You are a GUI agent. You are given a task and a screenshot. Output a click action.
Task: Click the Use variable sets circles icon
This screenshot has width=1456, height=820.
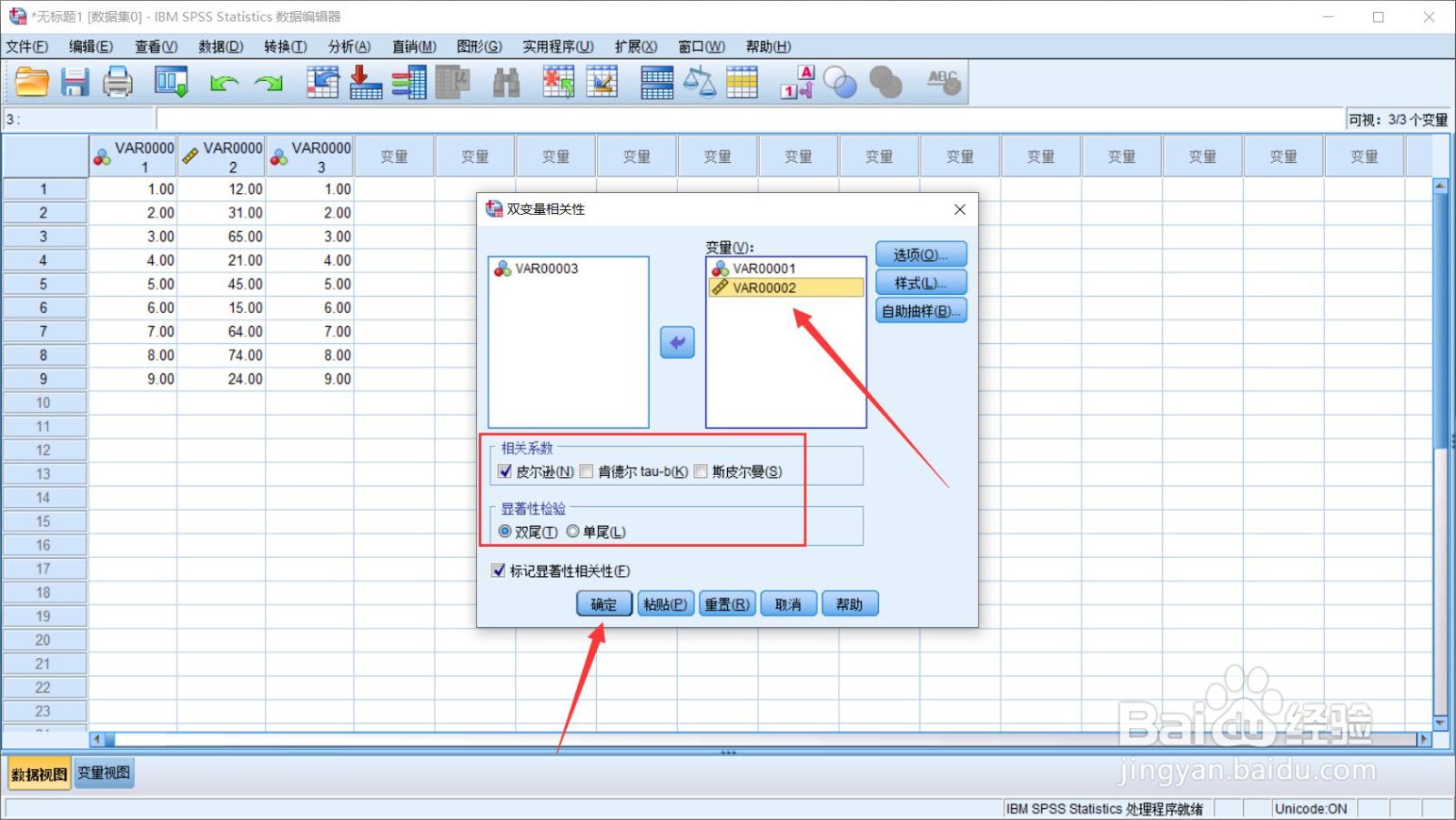tap(840, 82)
